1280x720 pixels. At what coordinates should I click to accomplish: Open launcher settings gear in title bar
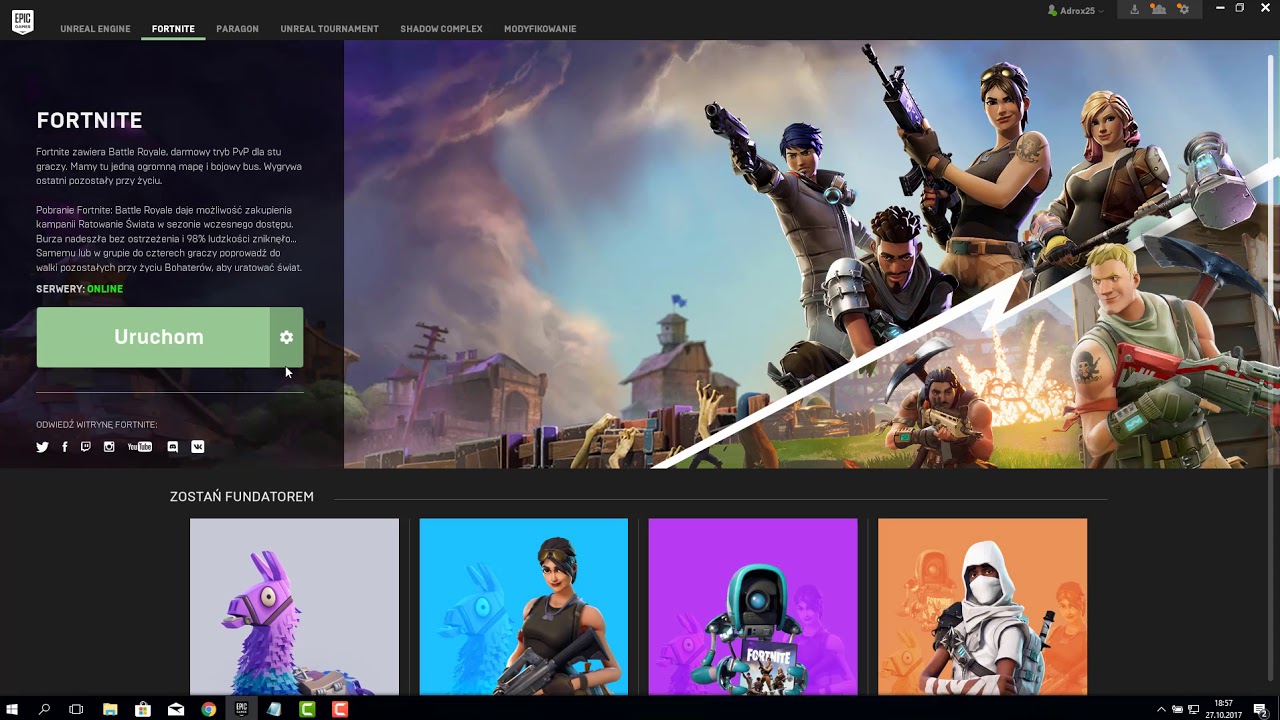1183,9
